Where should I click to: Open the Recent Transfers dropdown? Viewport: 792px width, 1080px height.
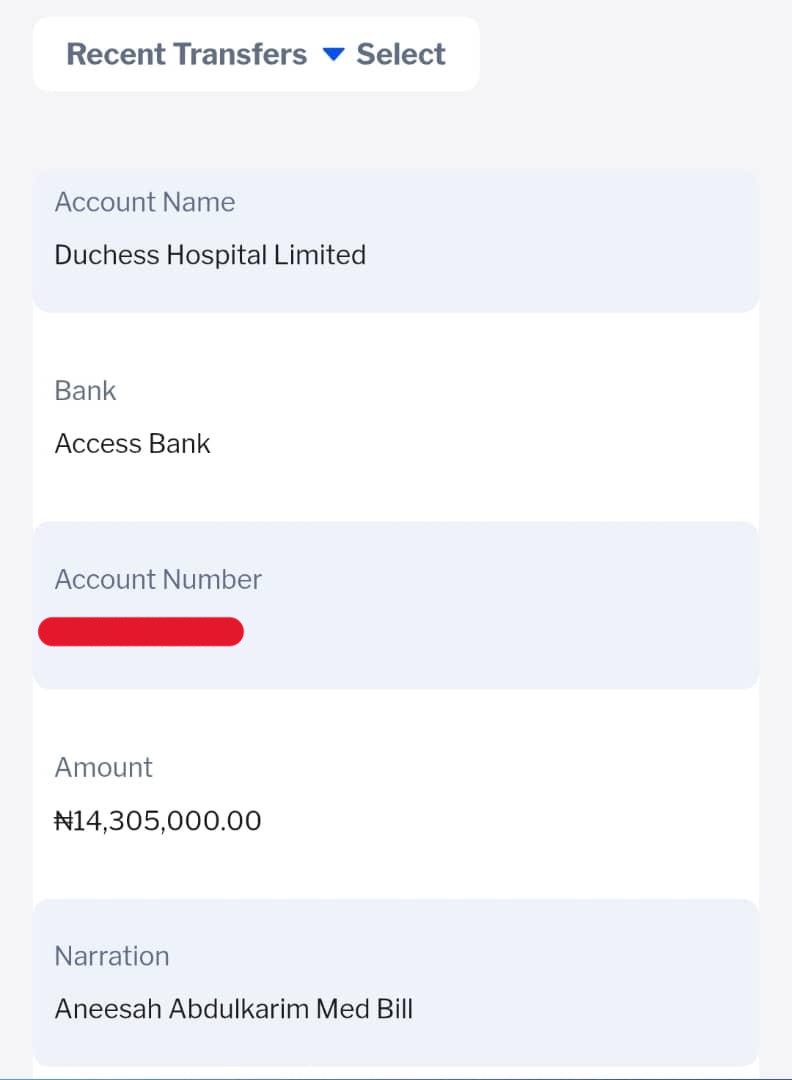pyautogui.click(x=256, y=54)
